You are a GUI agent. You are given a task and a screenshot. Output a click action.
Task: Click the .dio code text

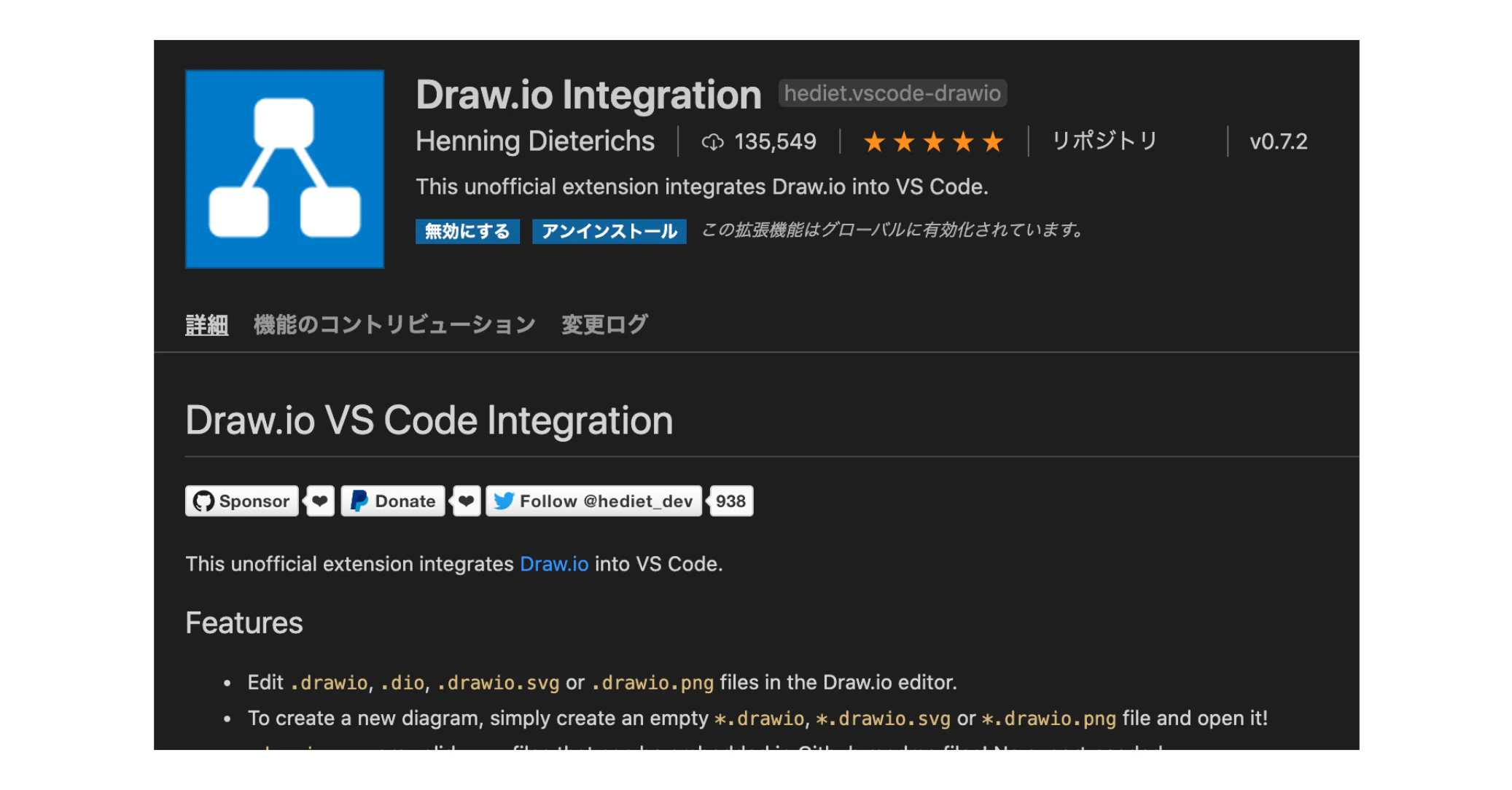[402, 683]
